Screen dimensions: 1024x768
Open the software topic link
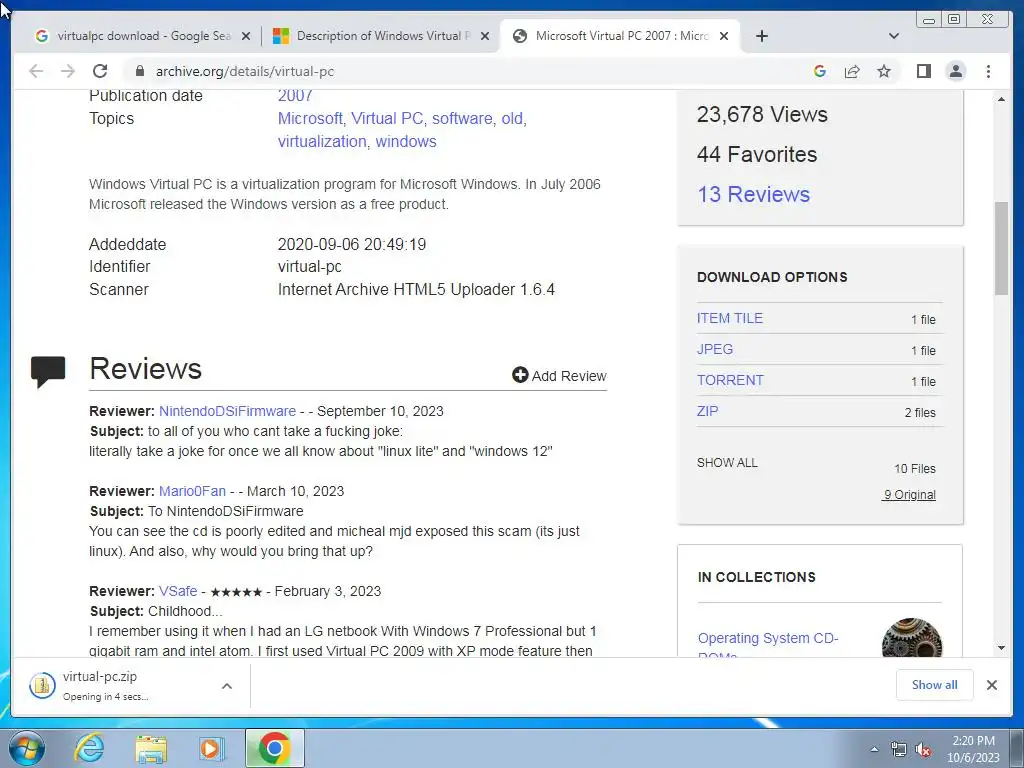click(x=462, y=118)
